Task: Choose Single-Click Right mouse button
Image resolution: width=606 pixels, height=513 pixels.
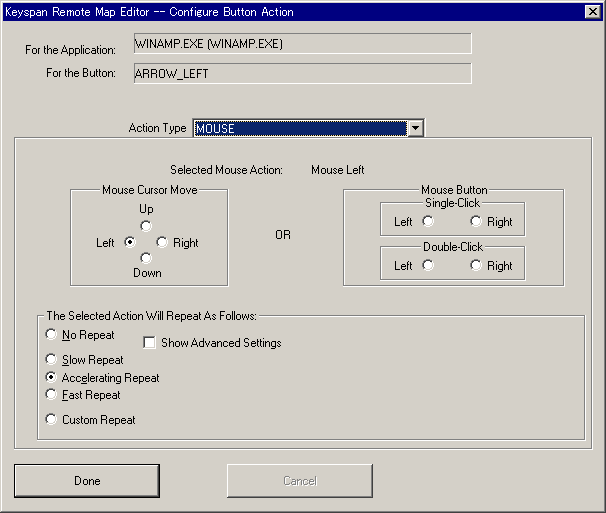Action: click(476, 222)
